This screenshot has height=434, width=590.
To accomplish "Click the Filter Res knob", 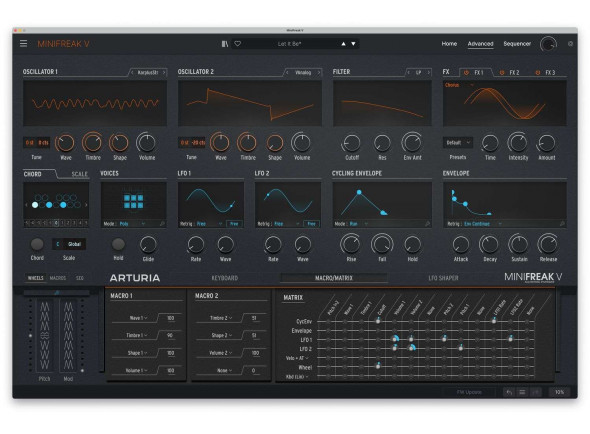I will pyautogui.click(x=382, y=143).
